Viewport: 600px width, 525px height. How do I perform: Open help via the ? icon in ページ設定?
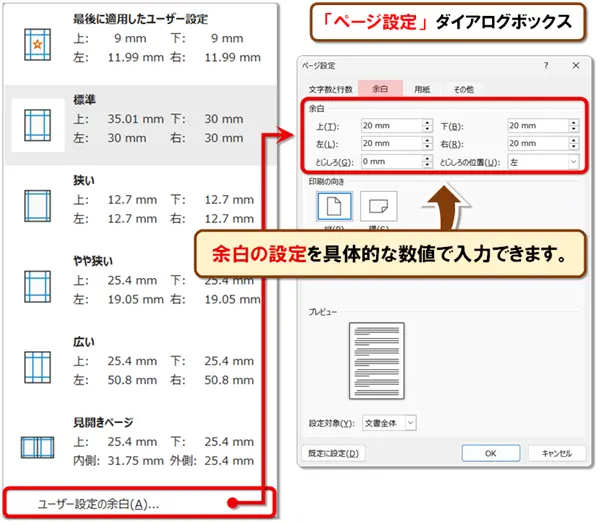[546, 65]
